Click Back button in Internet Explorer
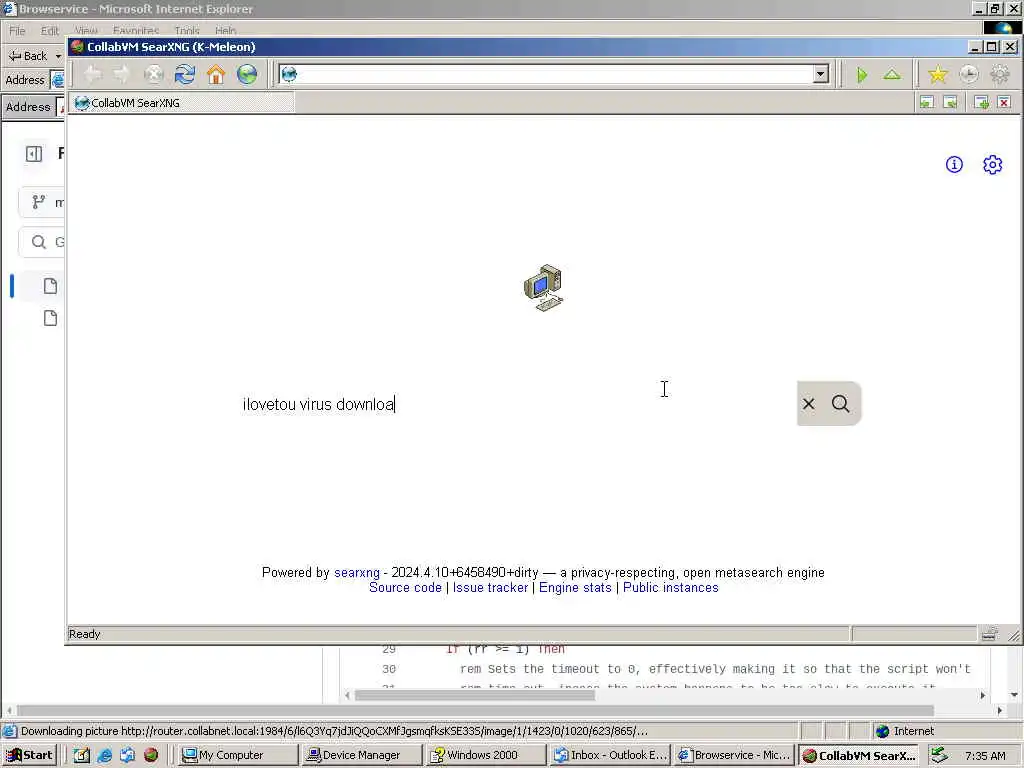The height and width of the screenshot is (768, 1024). point(28,56)
